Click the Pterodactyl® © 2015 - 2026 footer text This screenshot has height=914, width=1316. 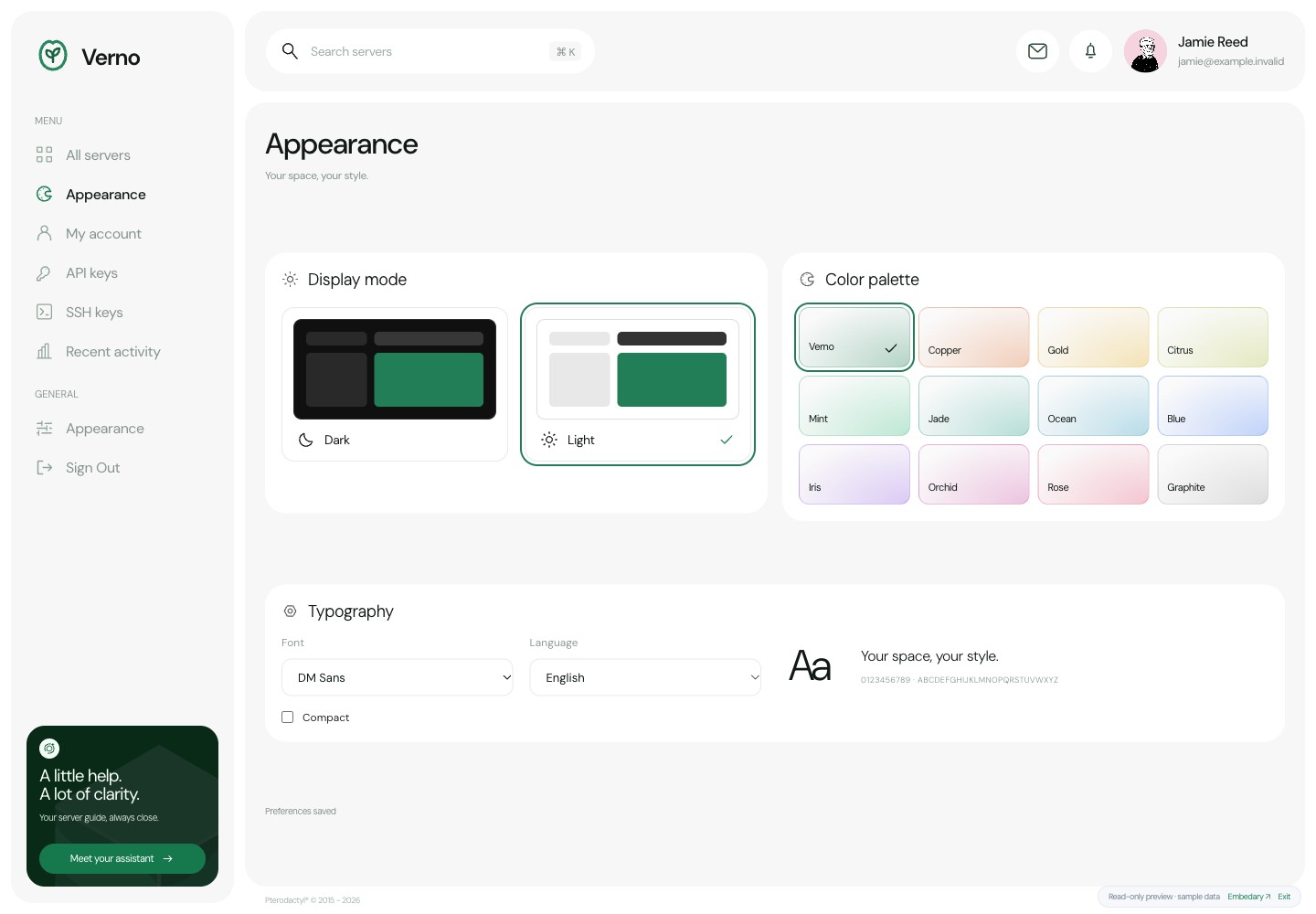click(313, 900)
